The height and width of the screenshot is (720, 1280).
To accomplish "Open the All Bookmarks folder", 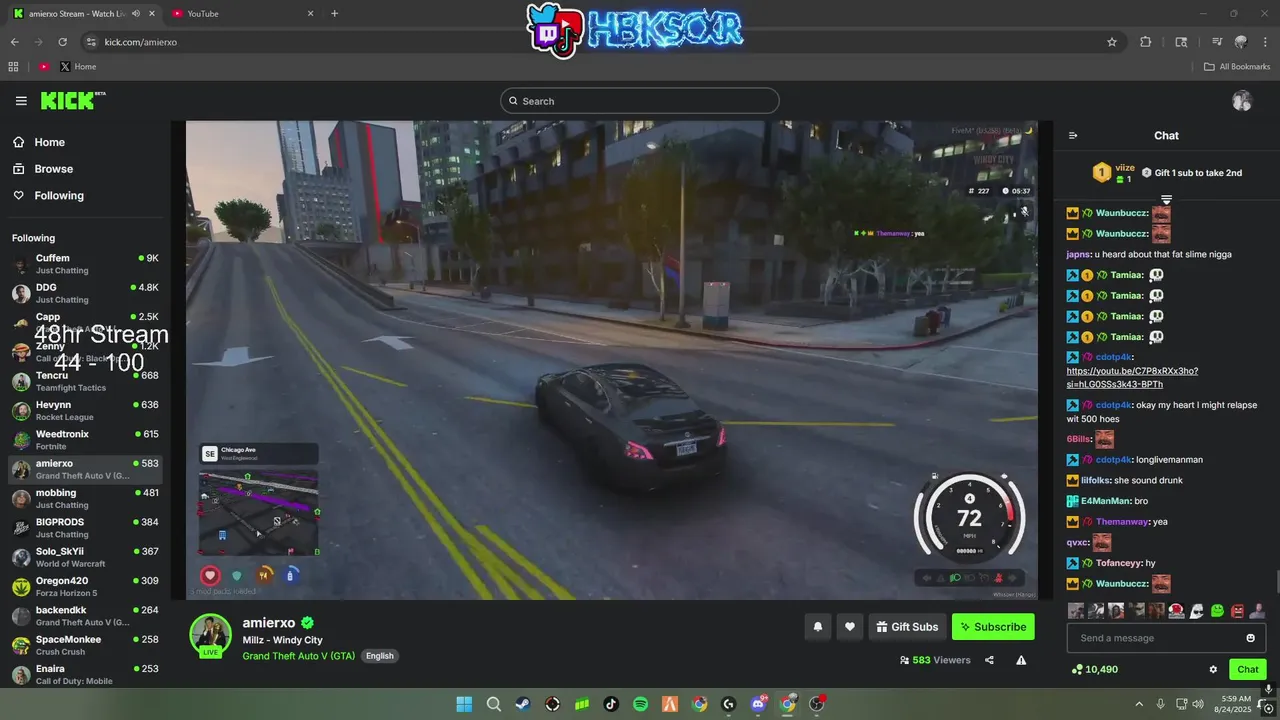I will point(1236,67).
